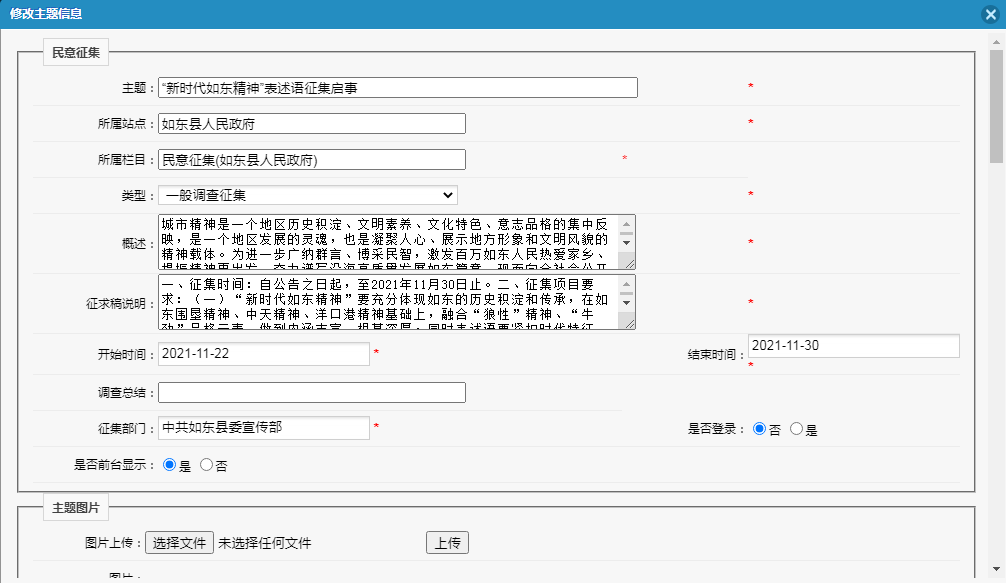This screenshot has width=1006, height=583.
Task: Click the dialog's vertical scrollbar thumb
Action: point(996,106)
